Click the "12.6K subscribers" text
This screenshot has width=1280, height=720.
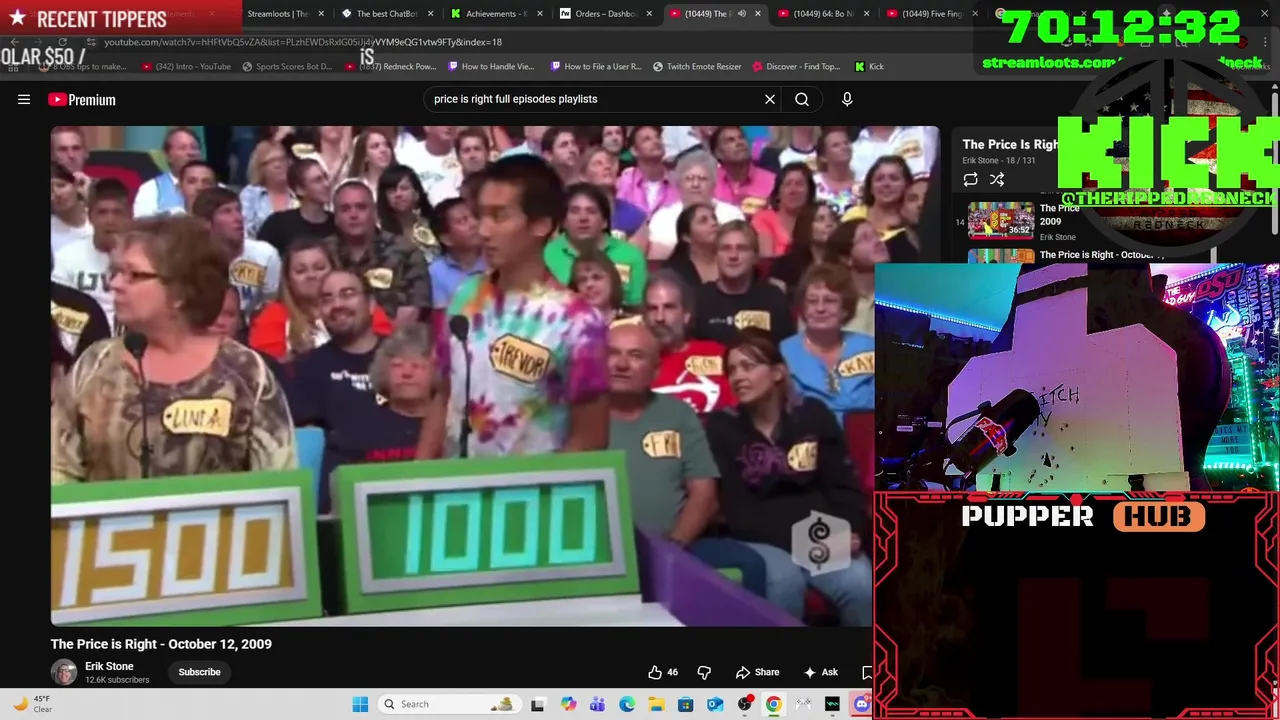pos(117,680)
